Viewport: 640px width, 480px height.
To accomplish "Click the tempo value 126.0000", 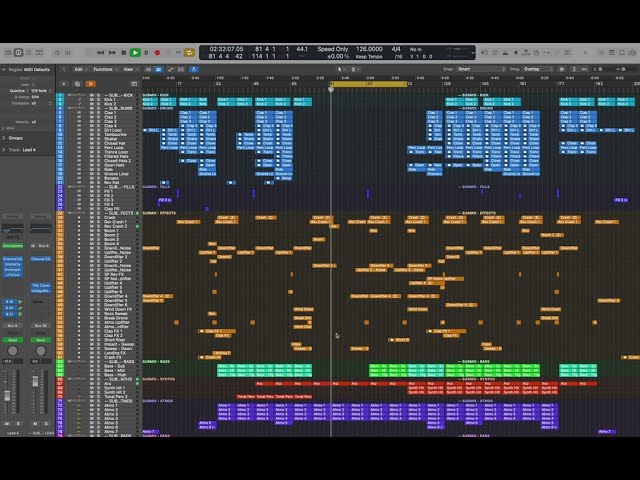I will 369,49.
